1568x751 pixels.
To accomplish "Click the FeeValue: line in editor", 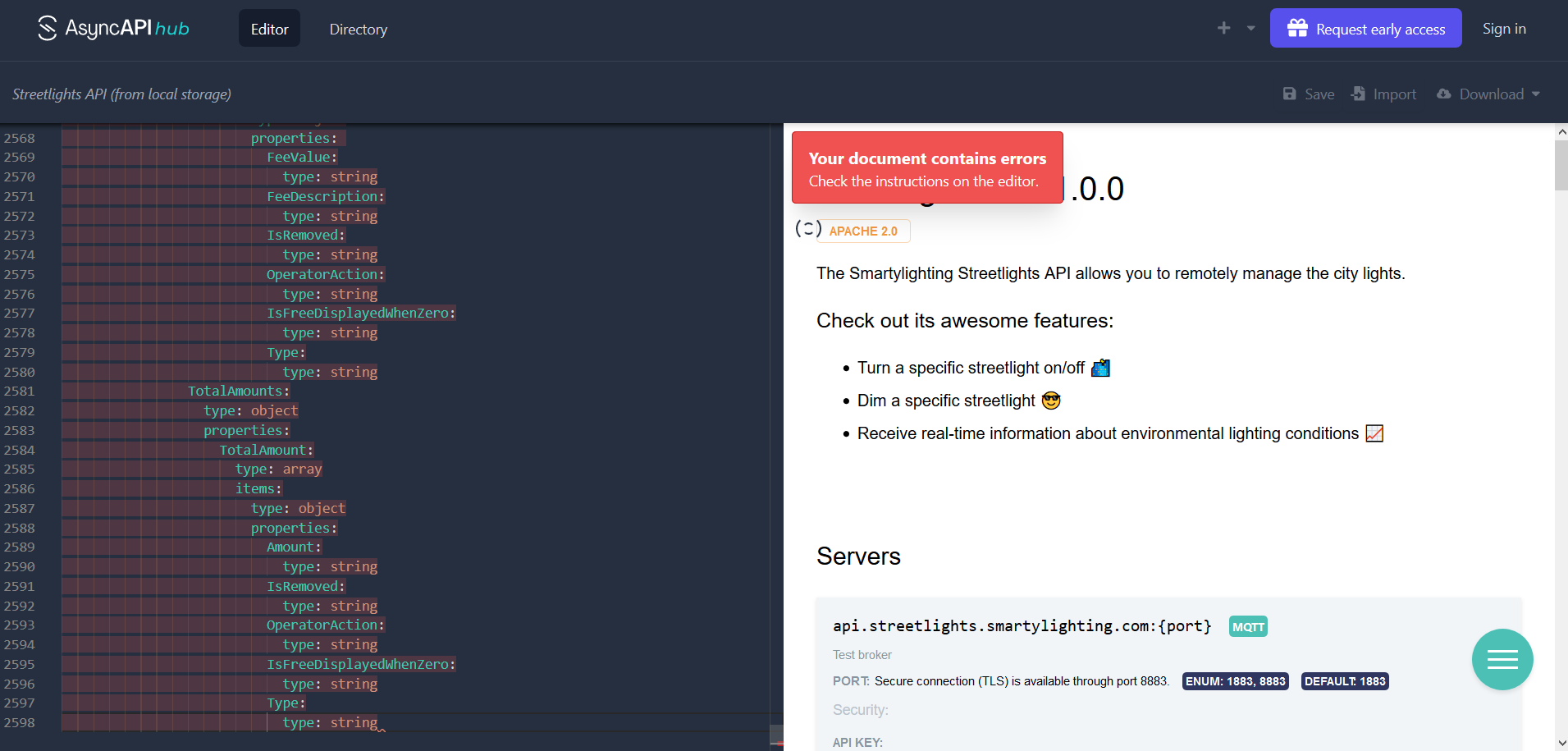I will (302, 157).
